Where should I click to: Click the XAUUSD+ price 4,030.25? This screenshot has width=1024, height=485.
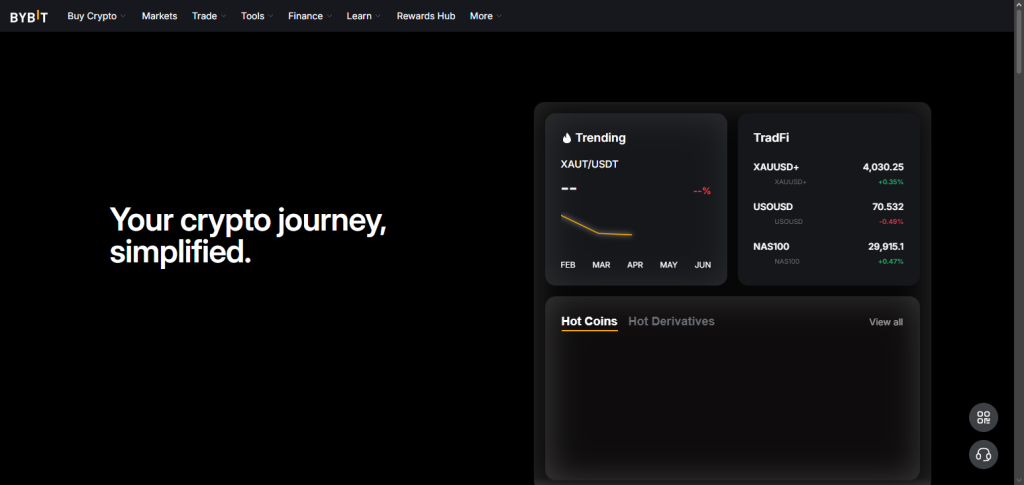(883, 167)
